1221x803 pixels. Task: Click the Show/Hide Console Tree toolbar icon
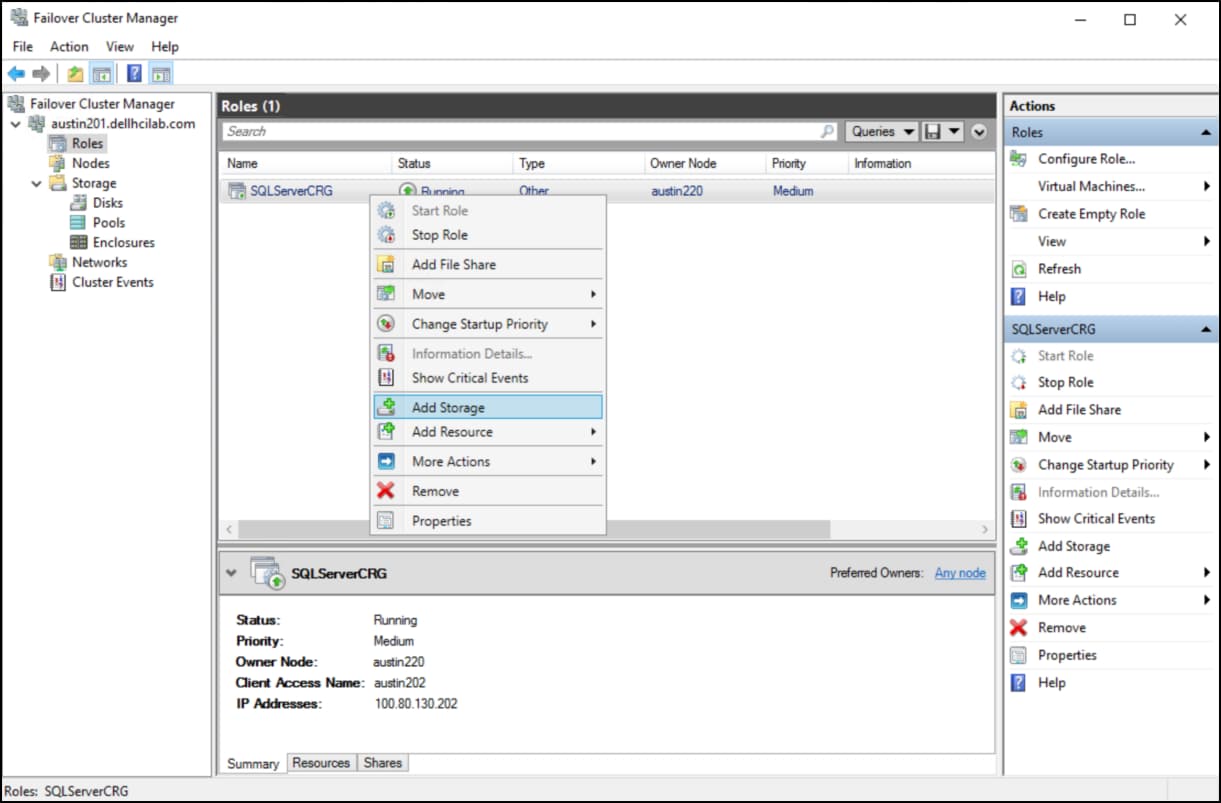point(101,73)
